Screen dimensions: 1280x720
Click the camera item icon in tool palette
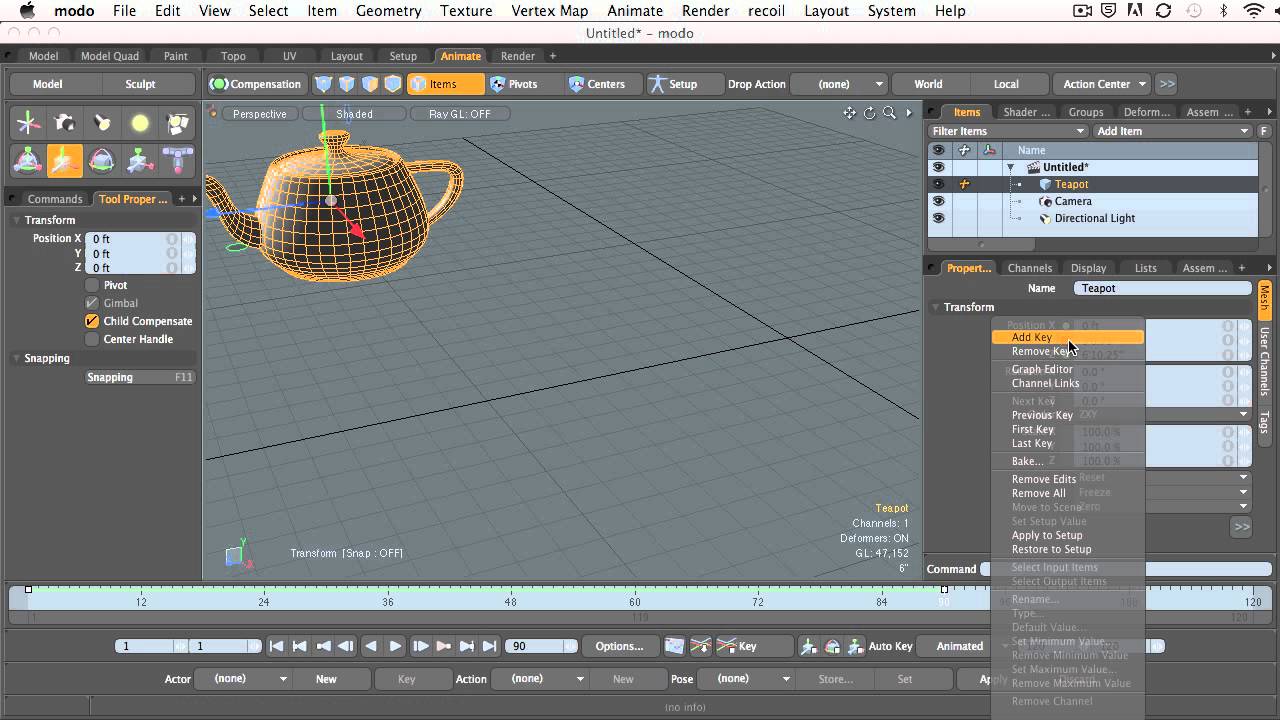(x=65, y=123)
